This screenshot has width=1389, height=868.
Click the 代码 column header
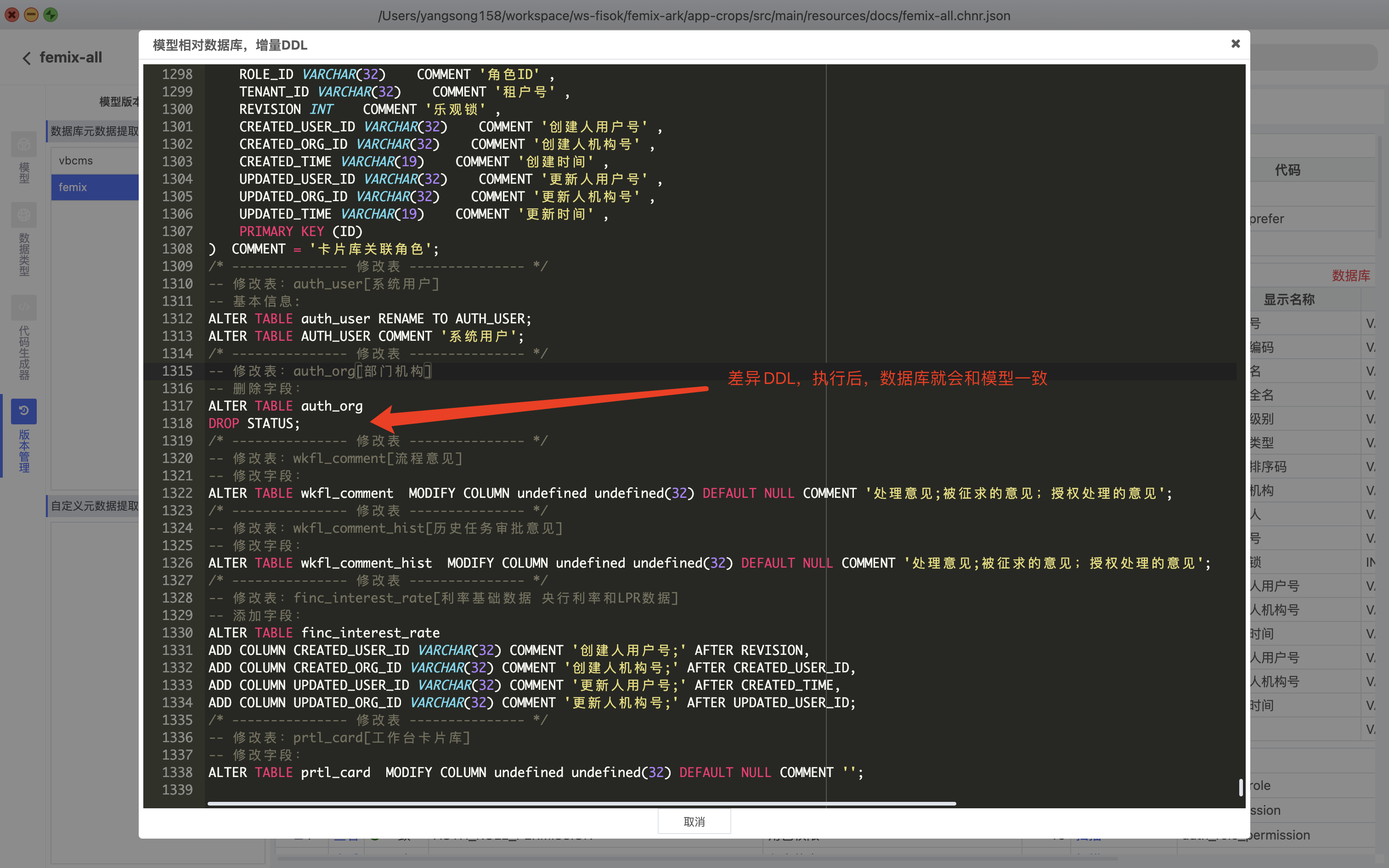point(1287,170)
